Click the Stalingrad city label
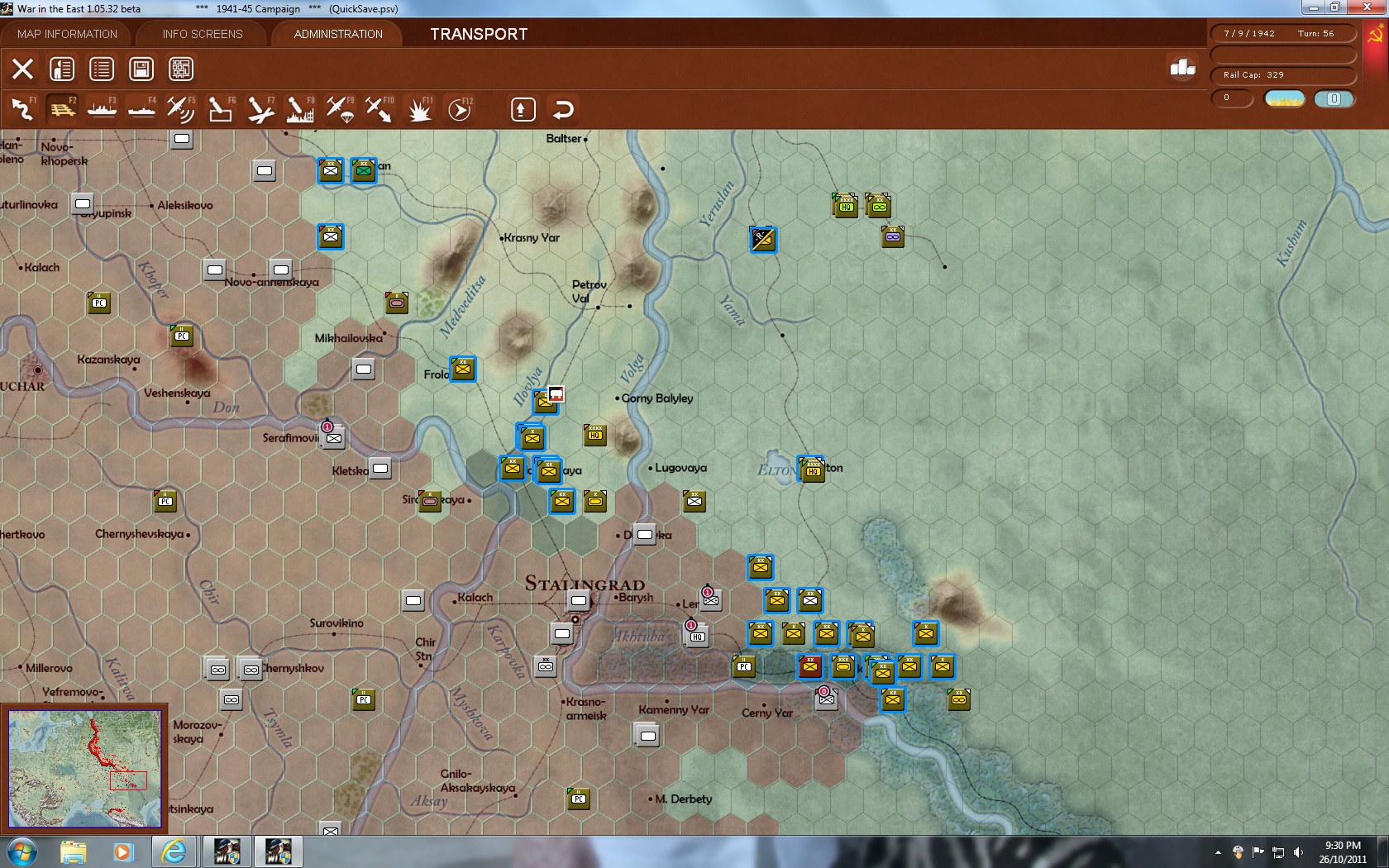The image size is (1389, 868). tap(585, 584)
